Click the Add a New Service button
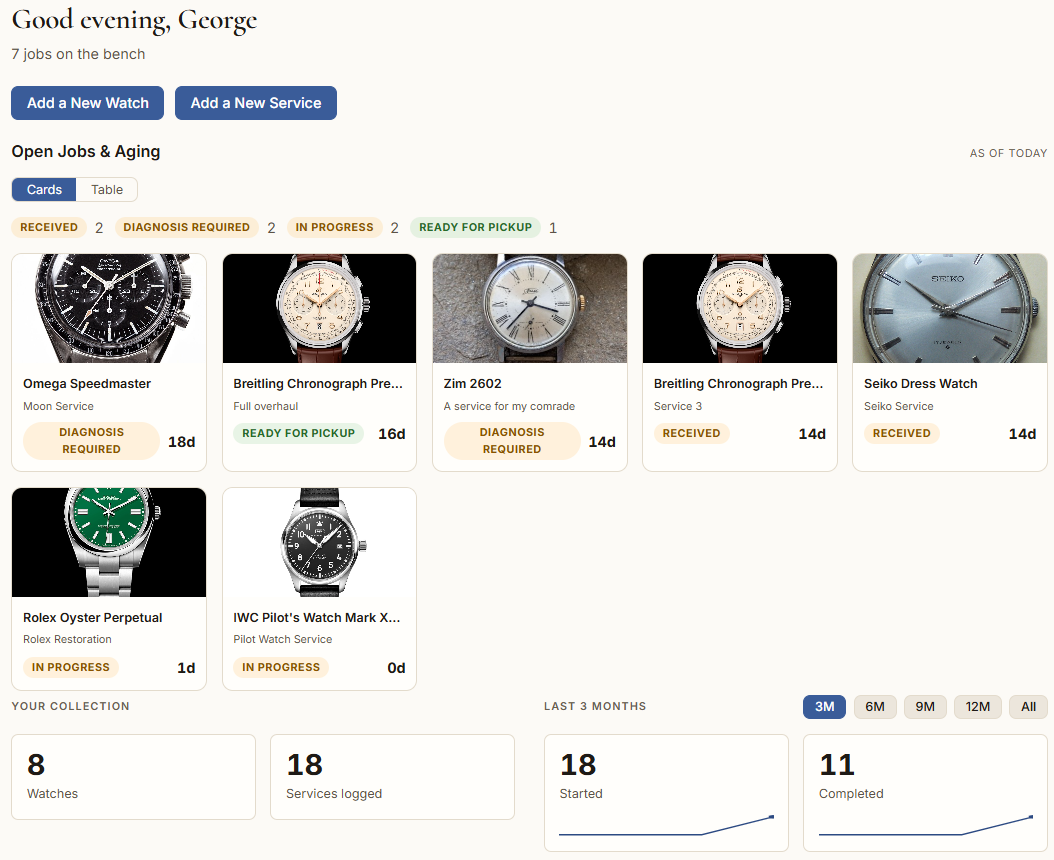The image size is (1054, 860). pos(255,103)
